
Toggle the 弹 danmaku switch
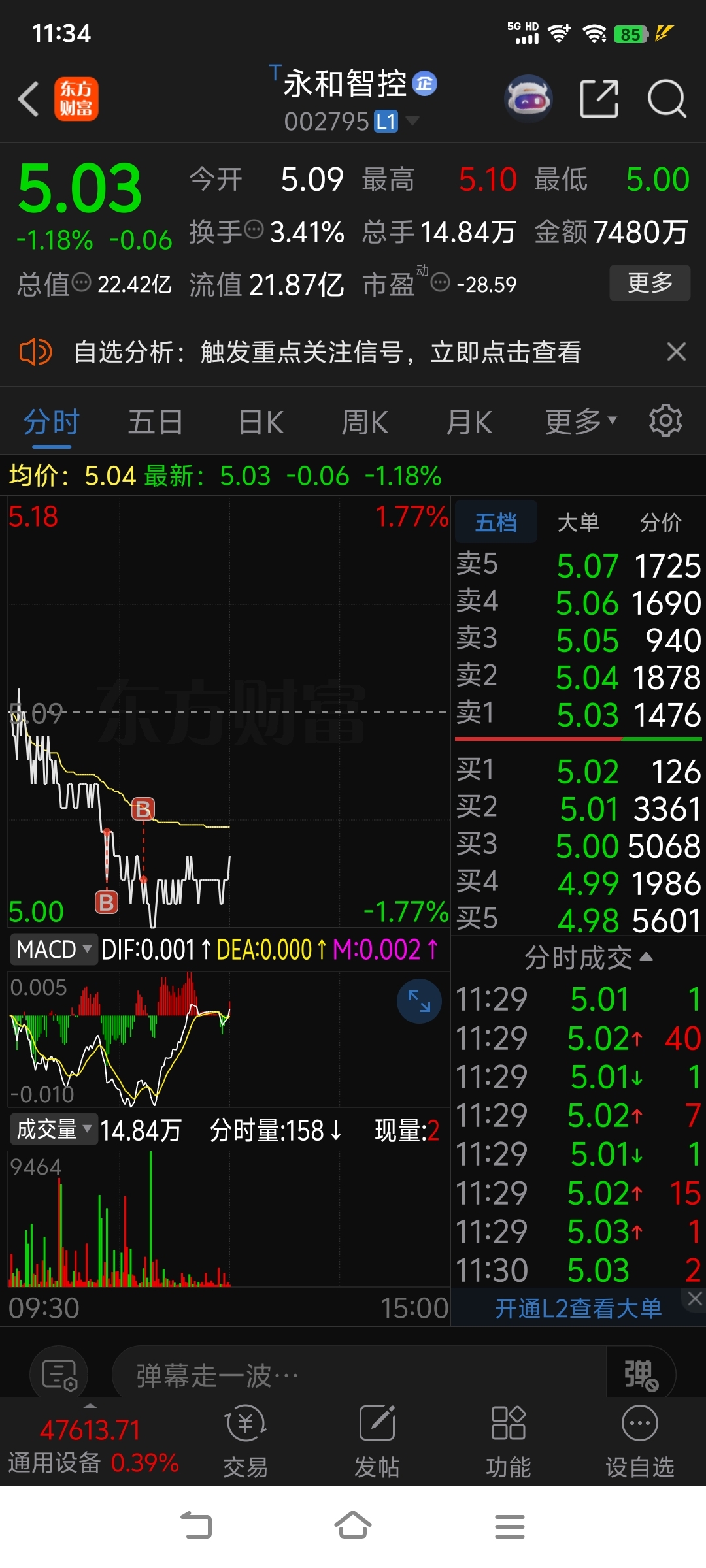[x=641, y=1376]
